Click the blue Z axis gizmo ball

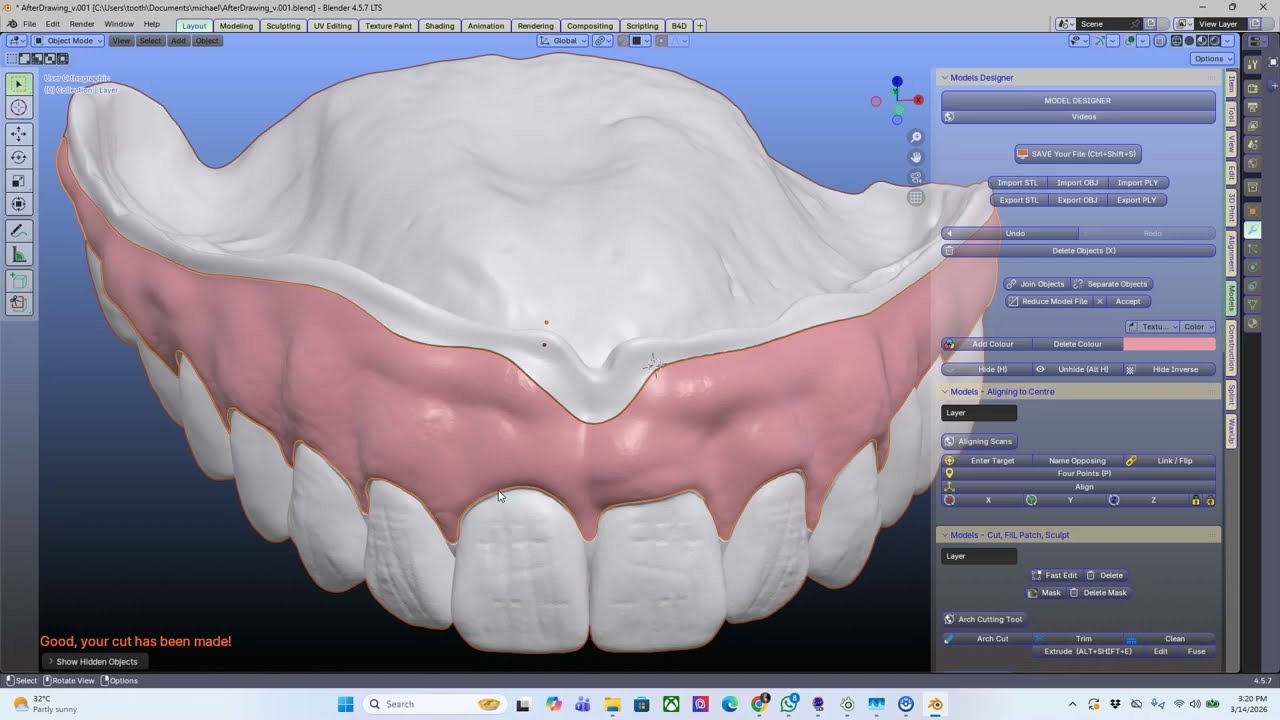click(x=897, y=82)
